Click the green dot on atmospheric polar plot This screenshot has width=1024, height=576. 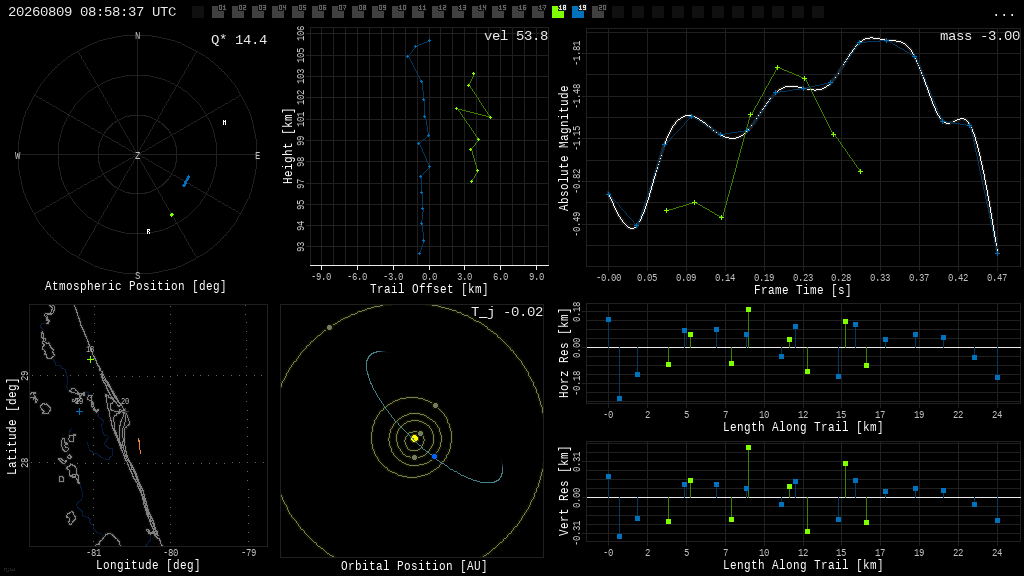[x=172, y=215]
